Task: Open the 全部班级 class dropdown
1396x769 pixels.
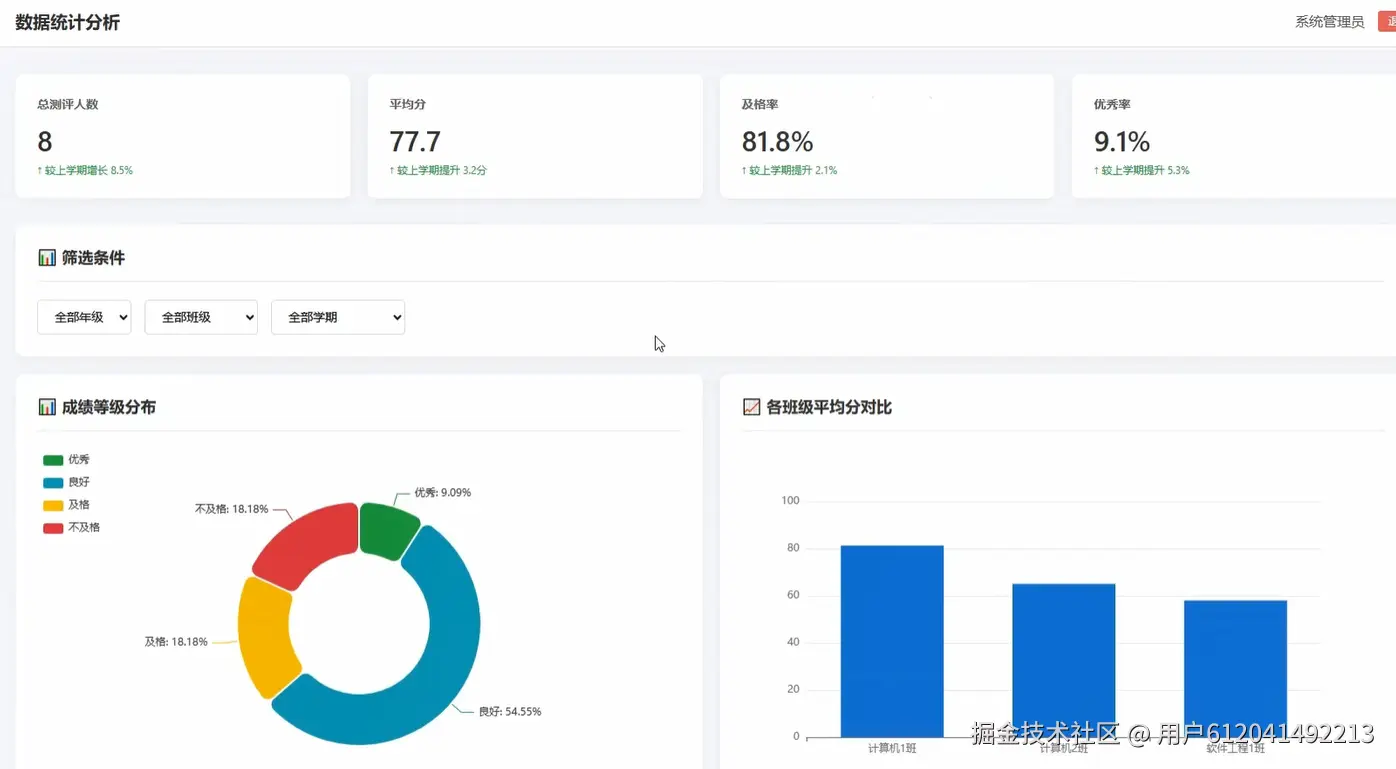Action: (x=201, y=317)
